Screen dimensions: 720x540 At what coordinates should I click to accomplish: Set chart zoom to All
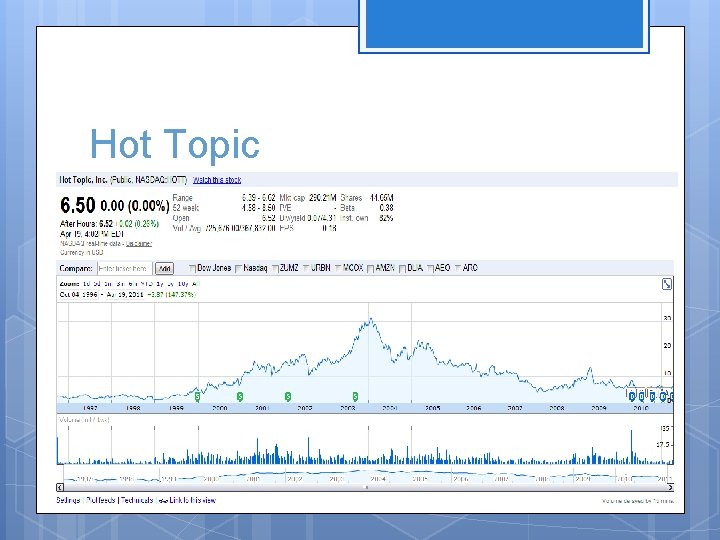click(x=196, y=284)
